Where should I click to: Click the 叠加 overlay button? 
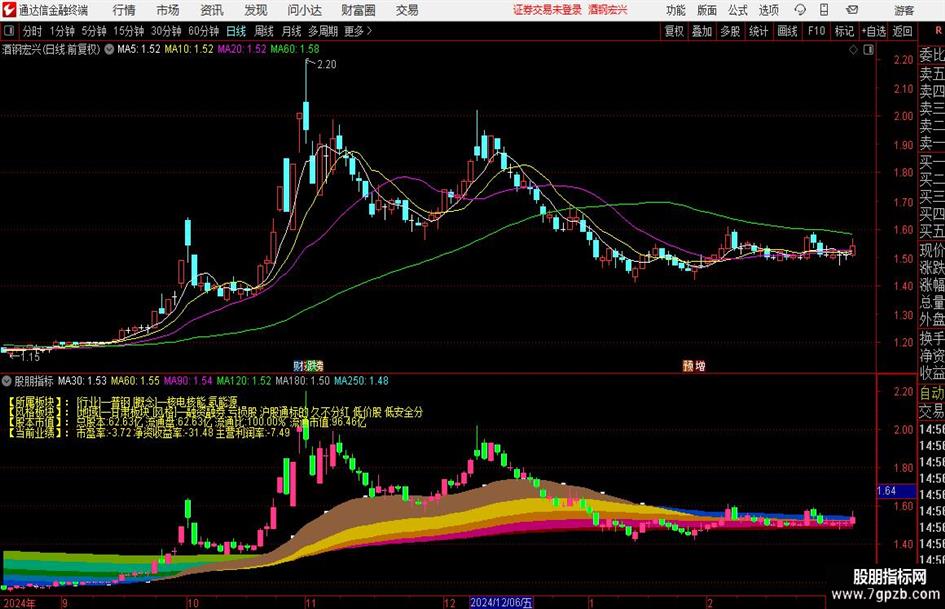coord(702,31)
